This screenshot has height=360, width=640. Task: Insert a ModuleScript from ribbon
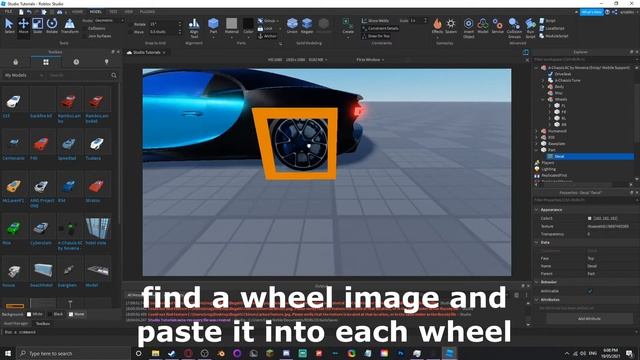(553, 36)
